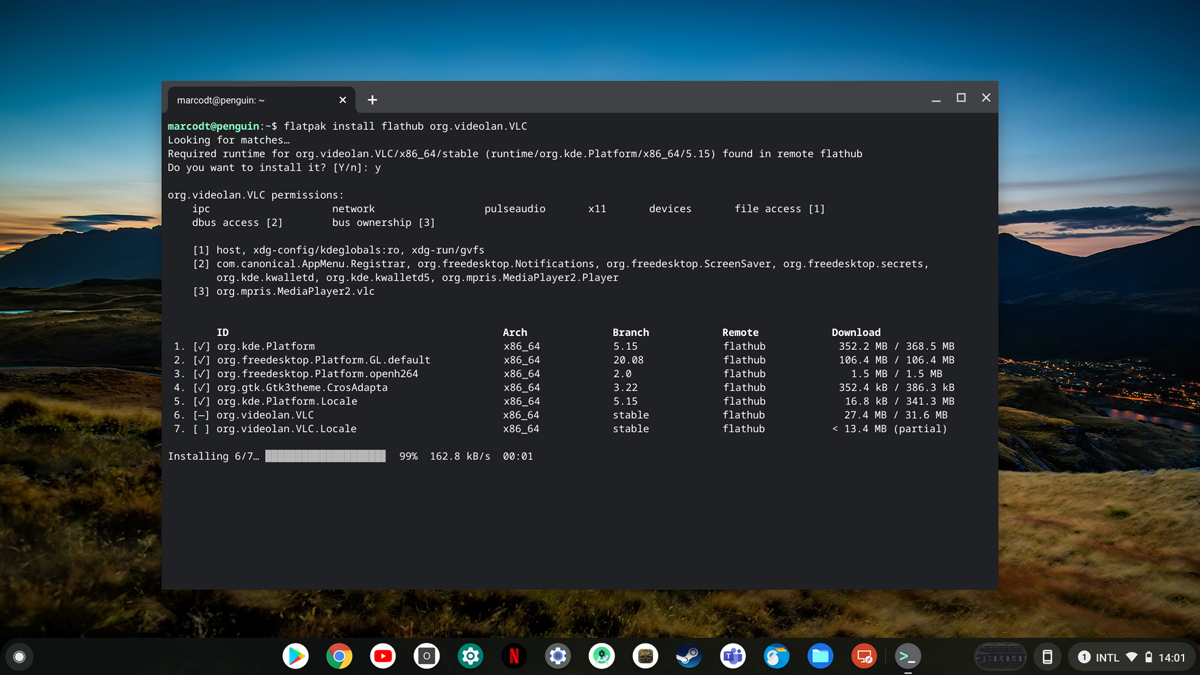The width and height of the screenshot is (1200, 675).
Task: Open a new terminal tab
Action: [x=372, y=99]
